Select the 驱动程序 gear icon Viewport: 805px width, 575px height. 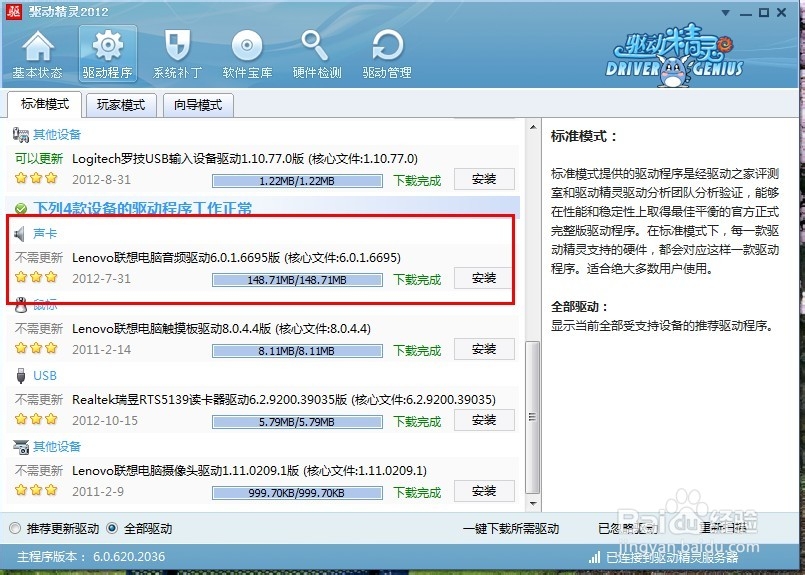click(108, 54)
